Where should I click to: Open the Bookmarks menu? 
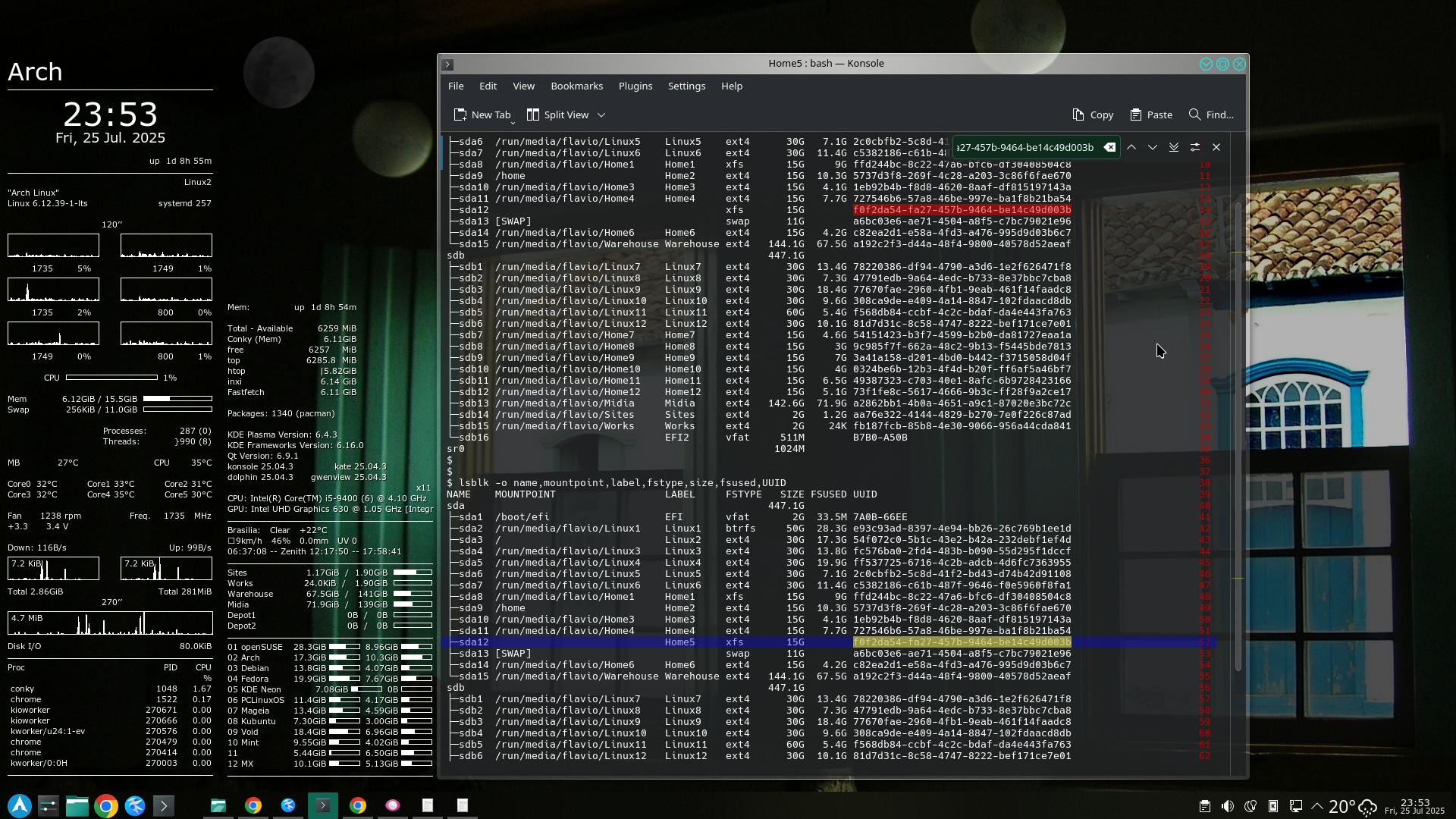click(576, 86)
